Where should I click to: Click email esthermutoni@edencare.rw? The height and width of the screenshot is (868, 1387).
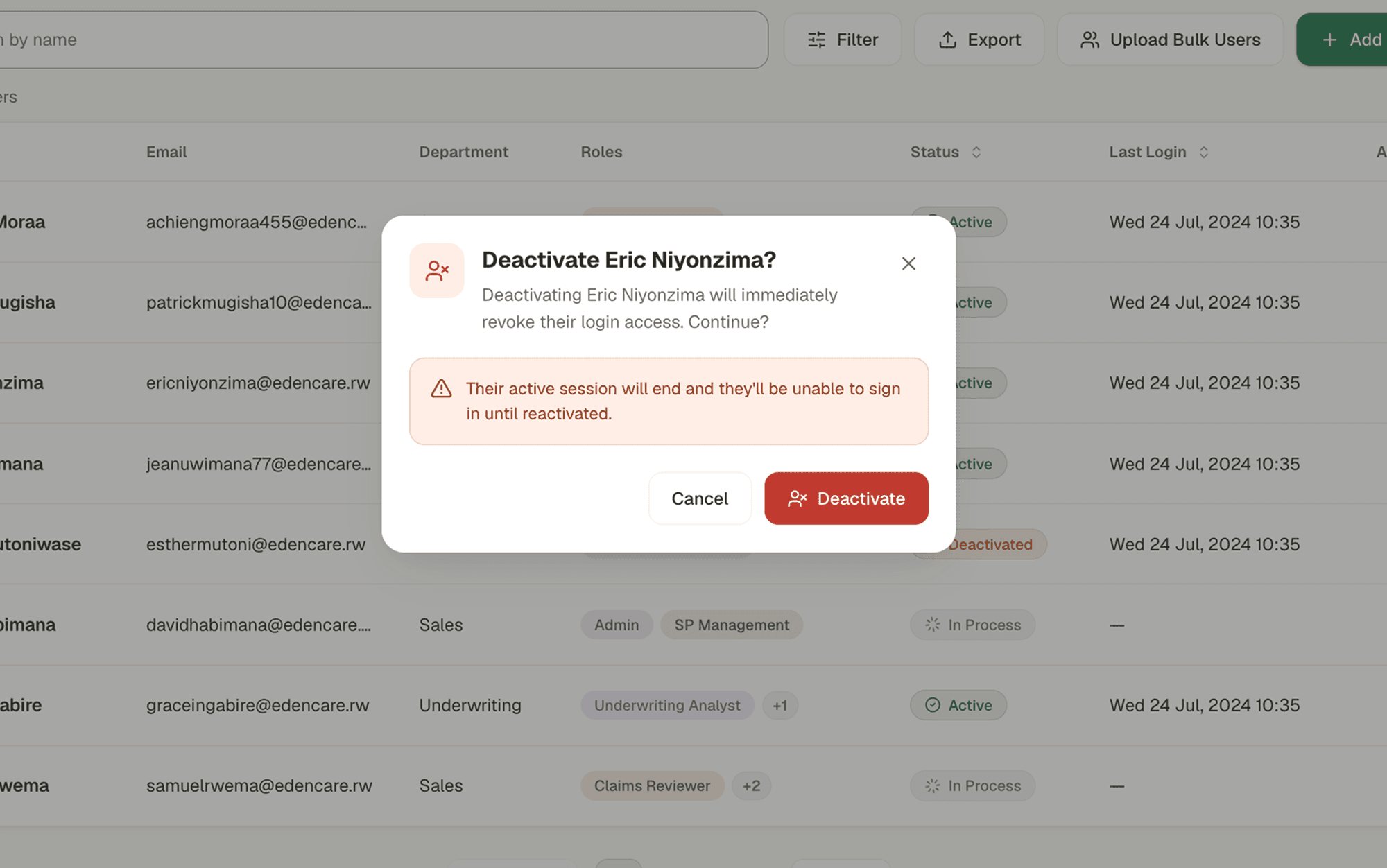pos(256,544)
